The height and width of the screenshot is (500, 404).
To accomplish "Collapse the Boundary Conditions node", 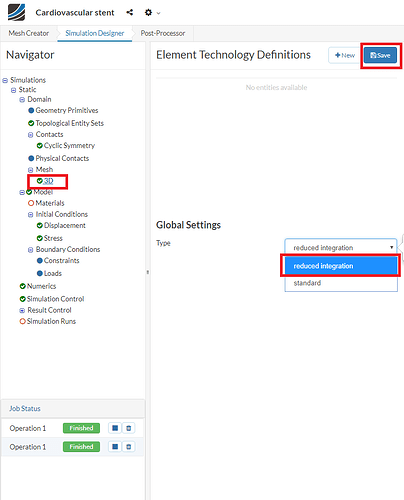I will click(x=30, y=250).
